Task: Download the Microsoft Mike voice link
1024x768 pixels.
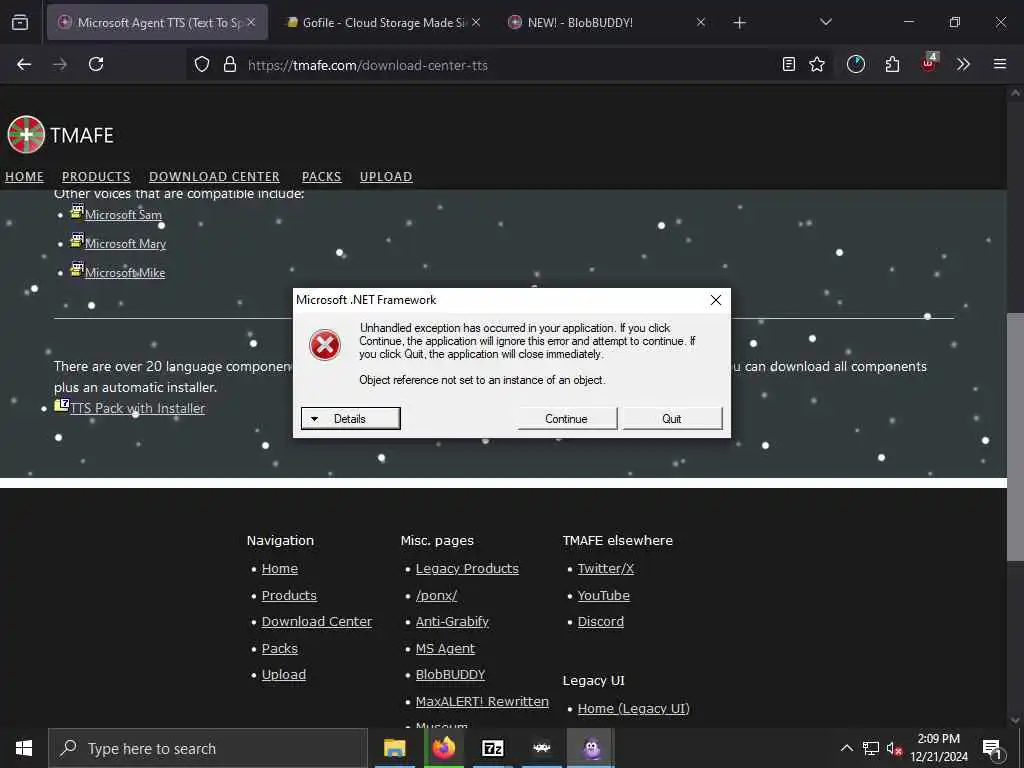Action: coord(125,273)
